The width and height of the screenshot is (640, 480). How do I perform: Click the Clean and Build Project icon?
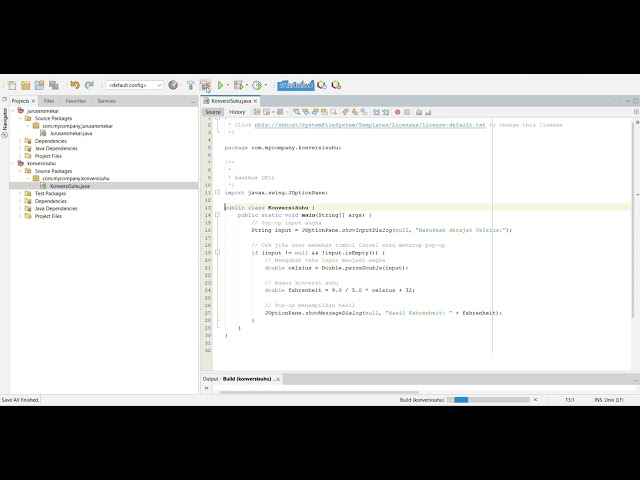tap(205, 85)
